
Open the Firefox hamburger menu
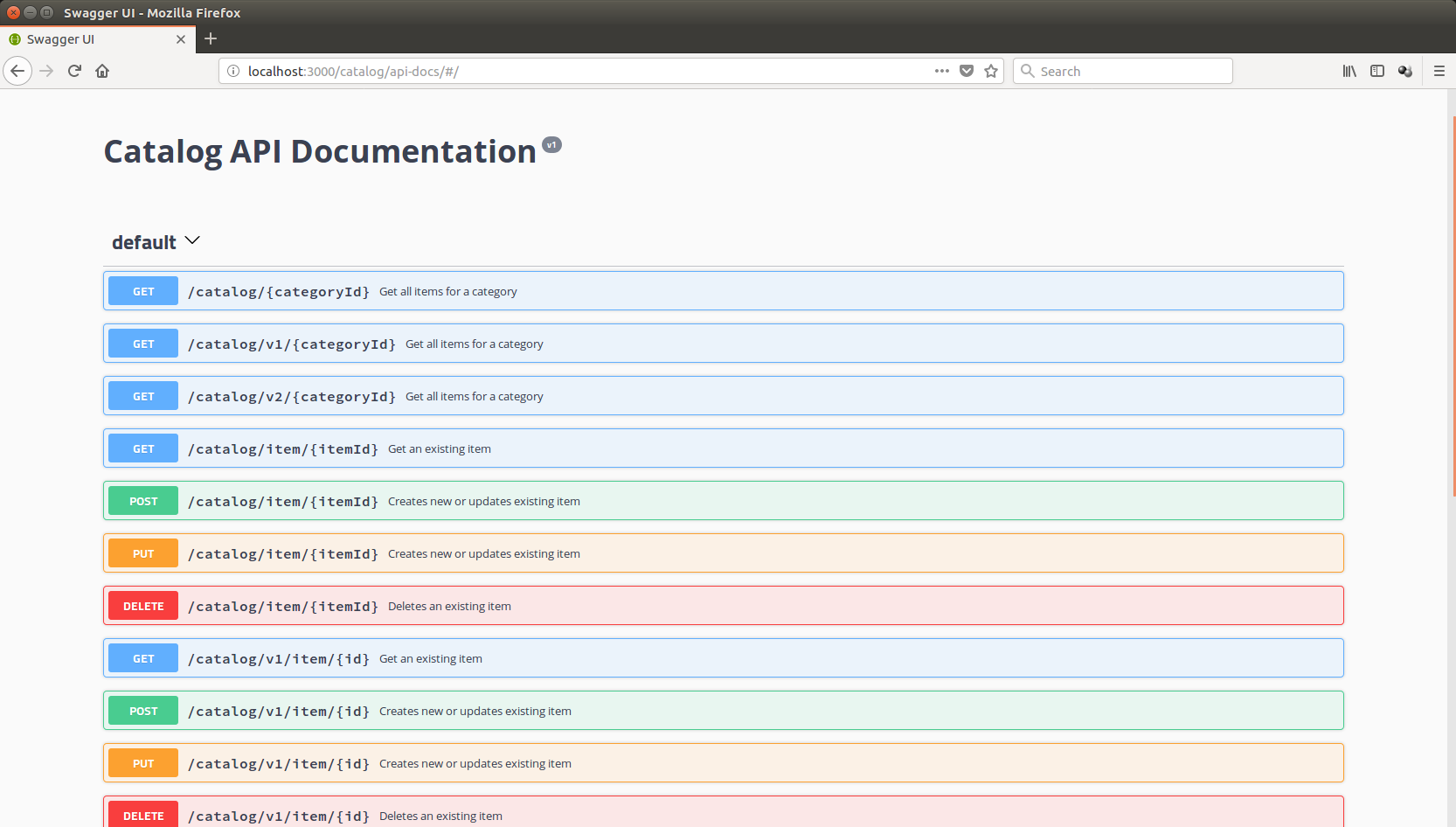[1439, 71]
